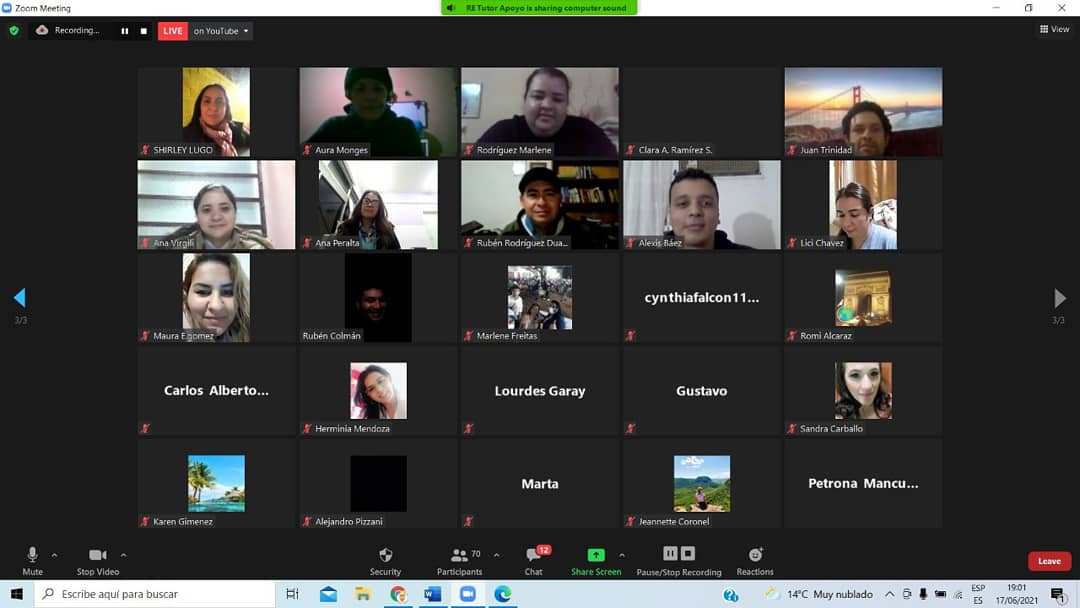Open Task View on taskbar
The image size is (1080, 608).
292,594
